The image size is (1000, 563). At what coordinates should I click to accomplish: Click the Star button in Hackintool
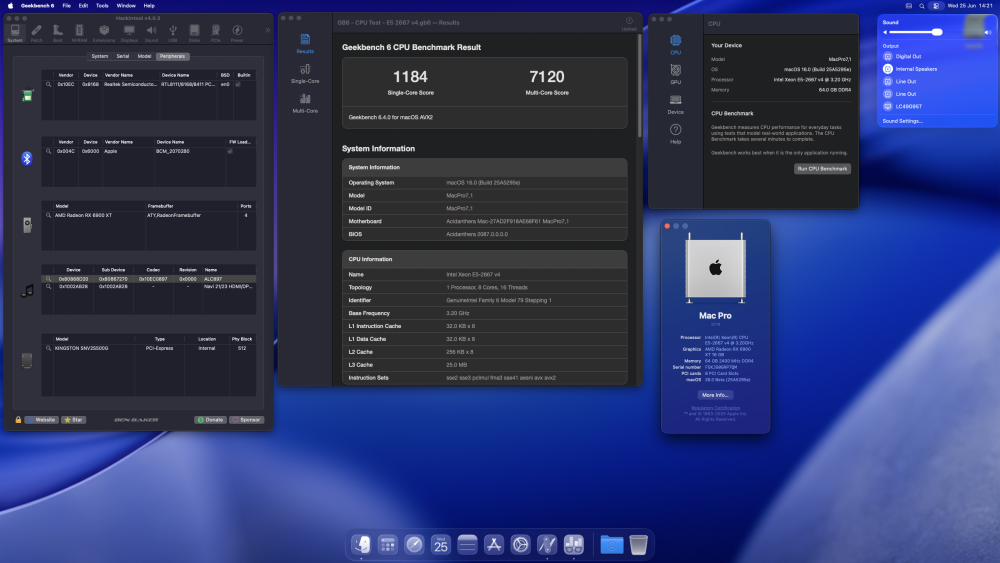coord(73,420)
